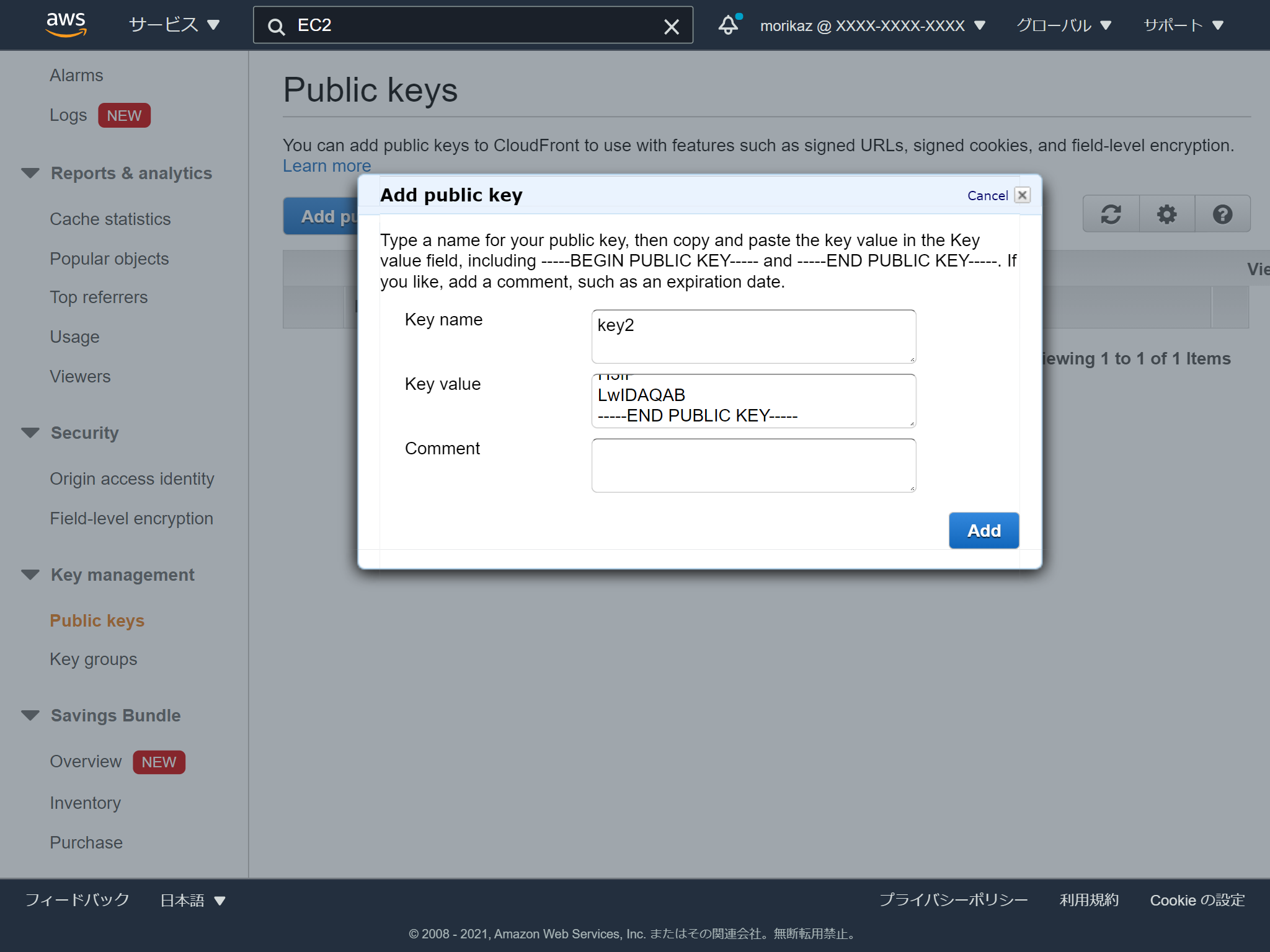
Task: Open the notifications bell icon
Action: [x=729, y=25]
